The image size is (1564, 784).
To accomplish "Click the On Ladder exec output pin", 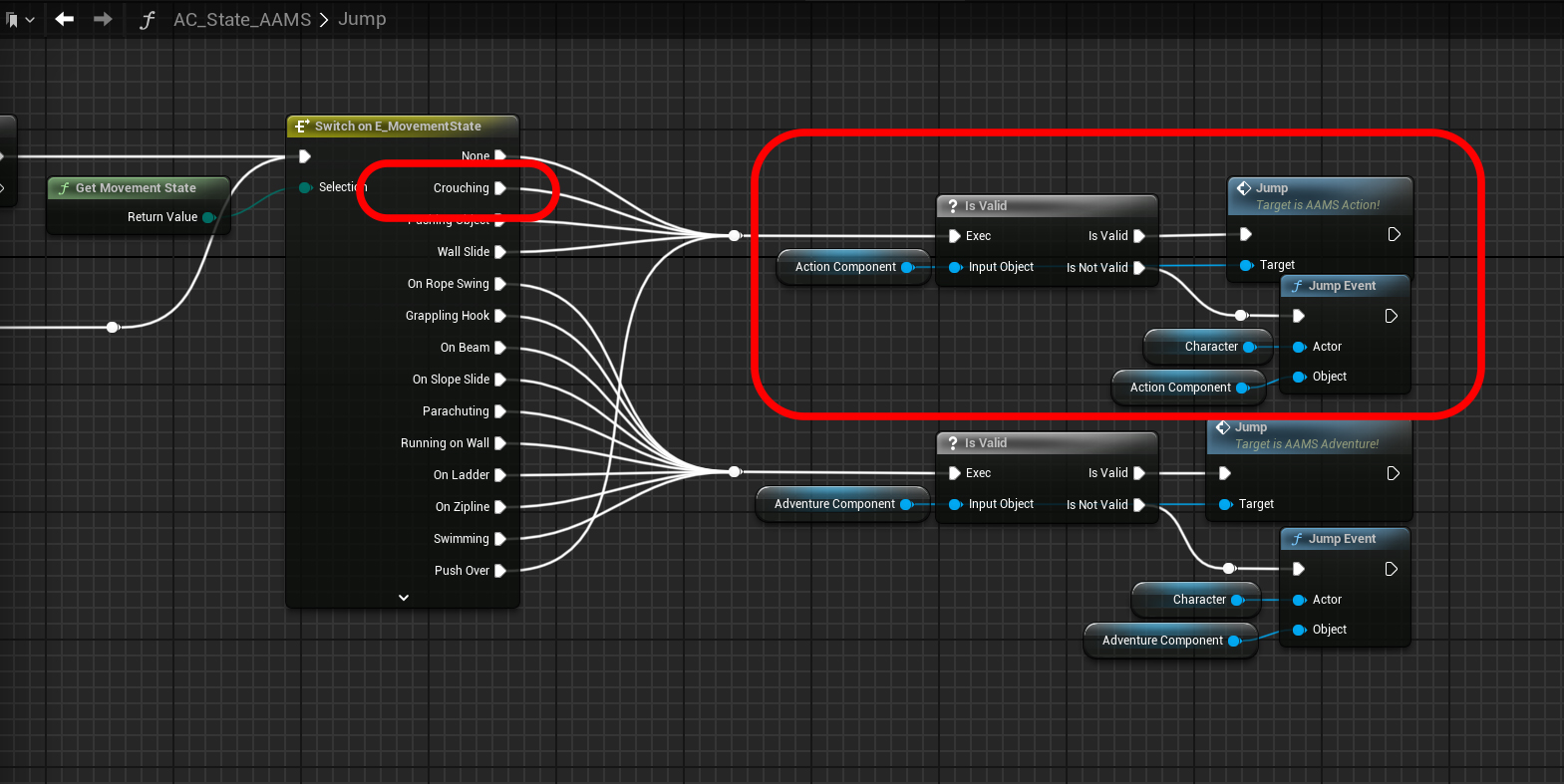I will click(x=500, y=475).
